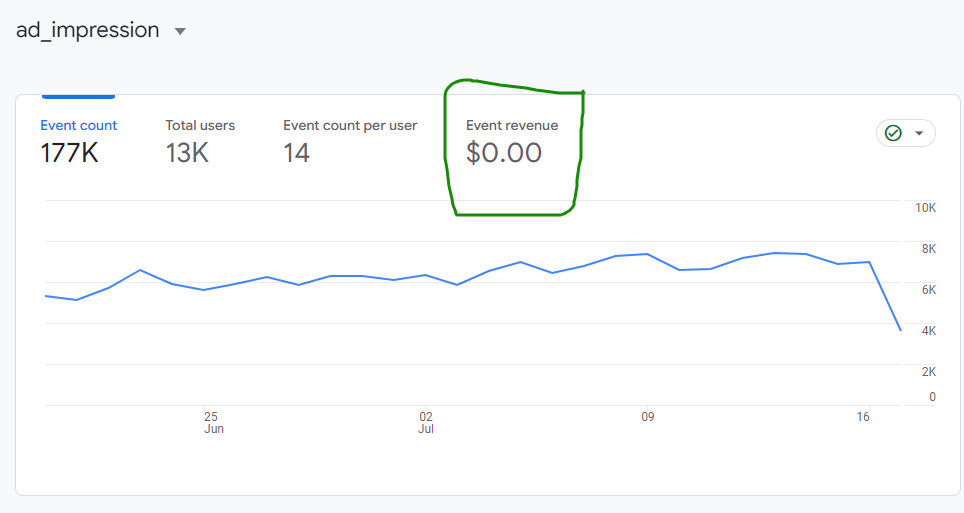Open the ad_impression event selector arrow
The image size is (964, 513).
[x=180, y=31]
